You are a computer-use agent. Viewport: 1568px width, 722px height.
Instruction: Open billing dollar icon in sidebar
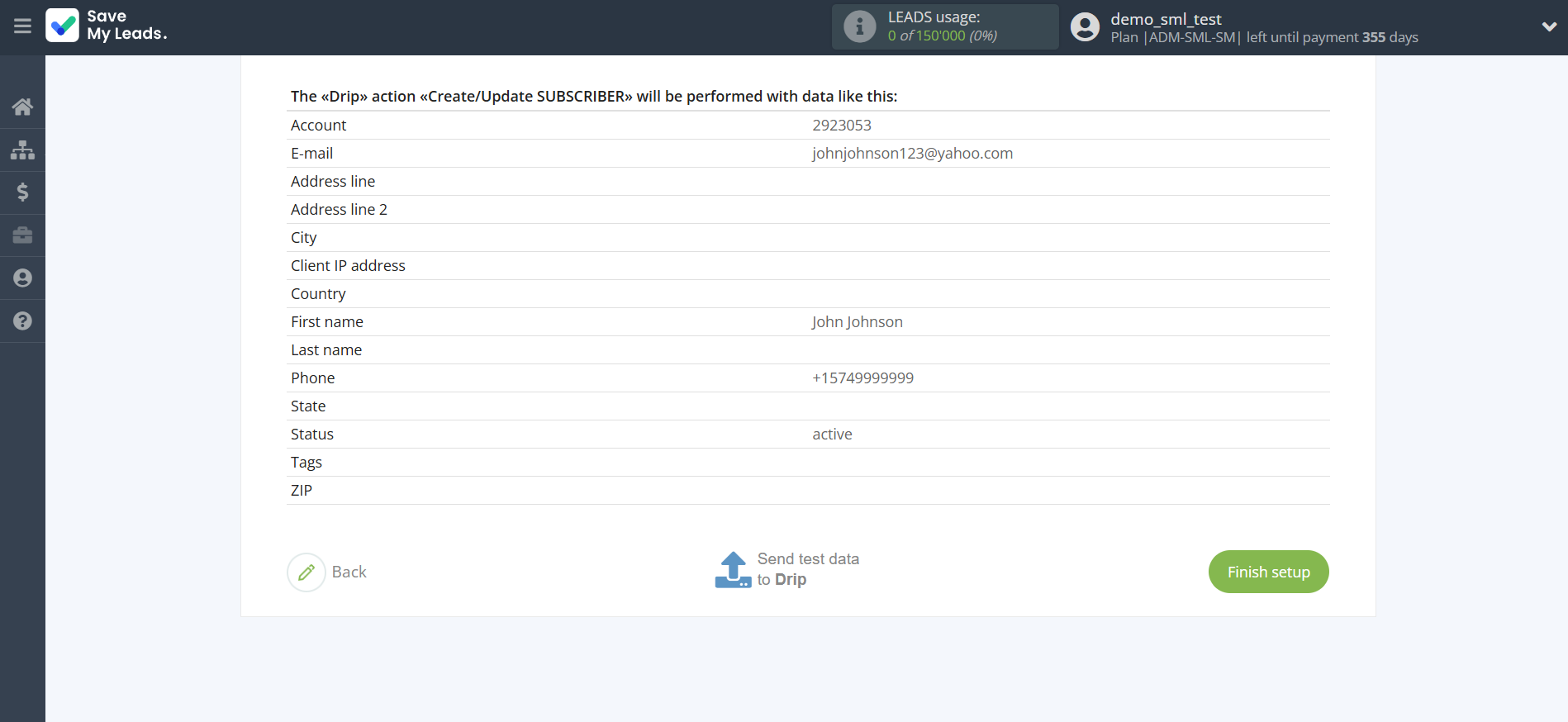[x=22, y=192]
